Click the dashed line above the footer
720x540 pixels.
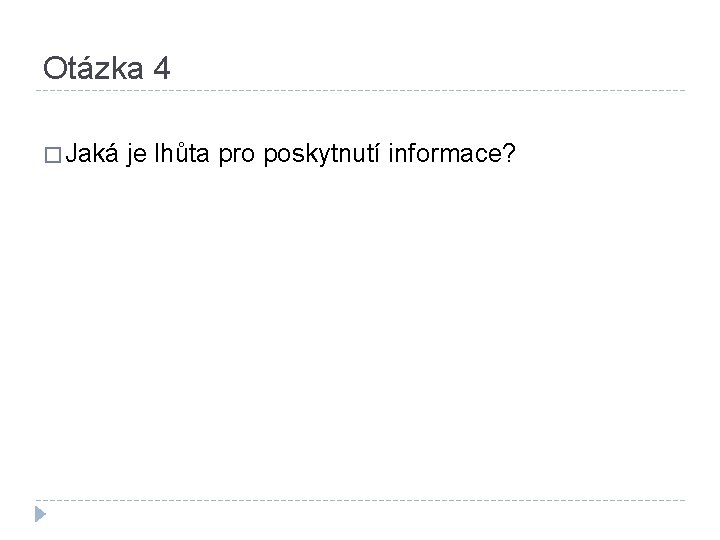pyautogui.click(x=360, y=500)
